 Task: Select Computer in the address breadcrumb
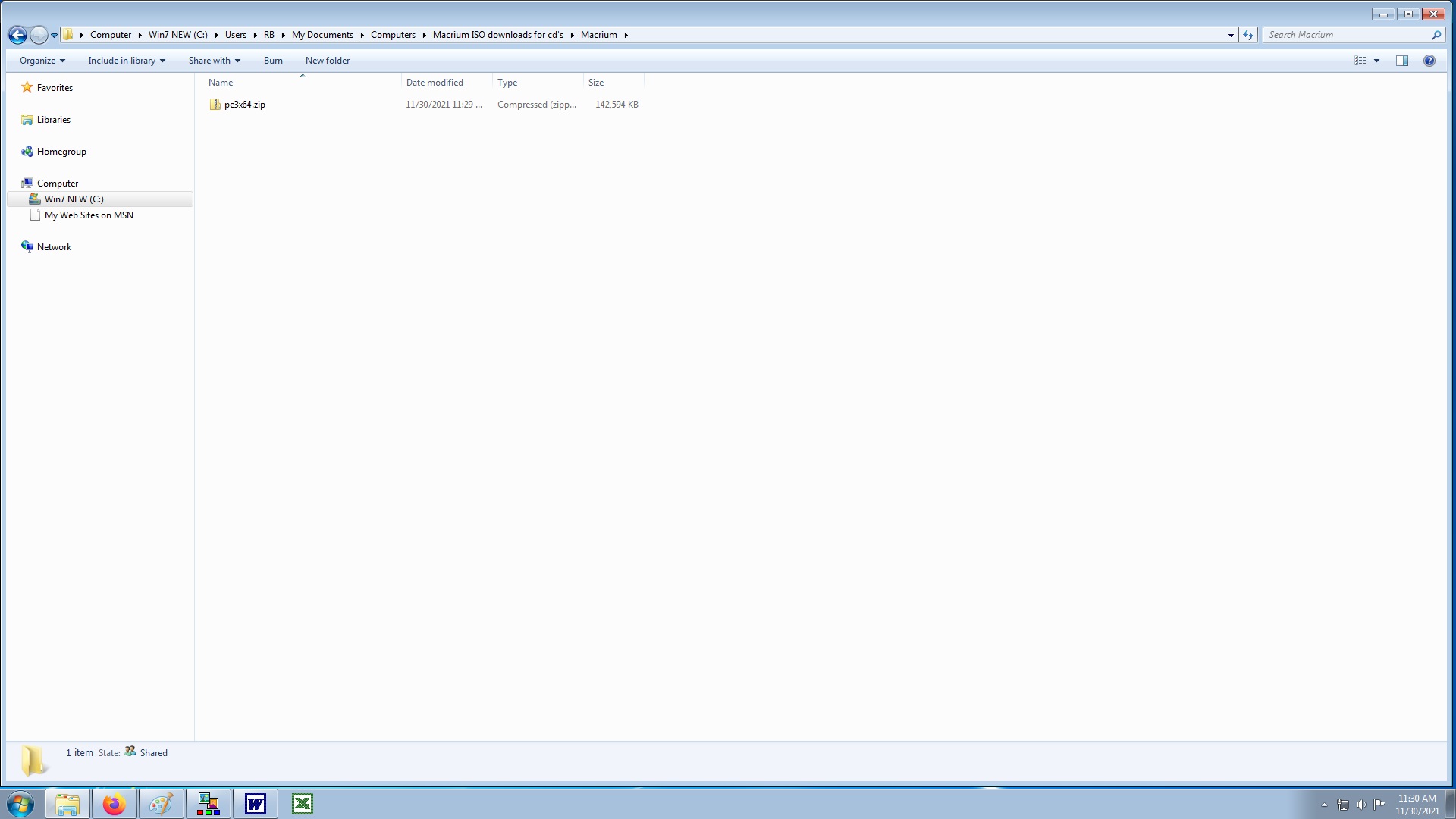pos(111,35)
